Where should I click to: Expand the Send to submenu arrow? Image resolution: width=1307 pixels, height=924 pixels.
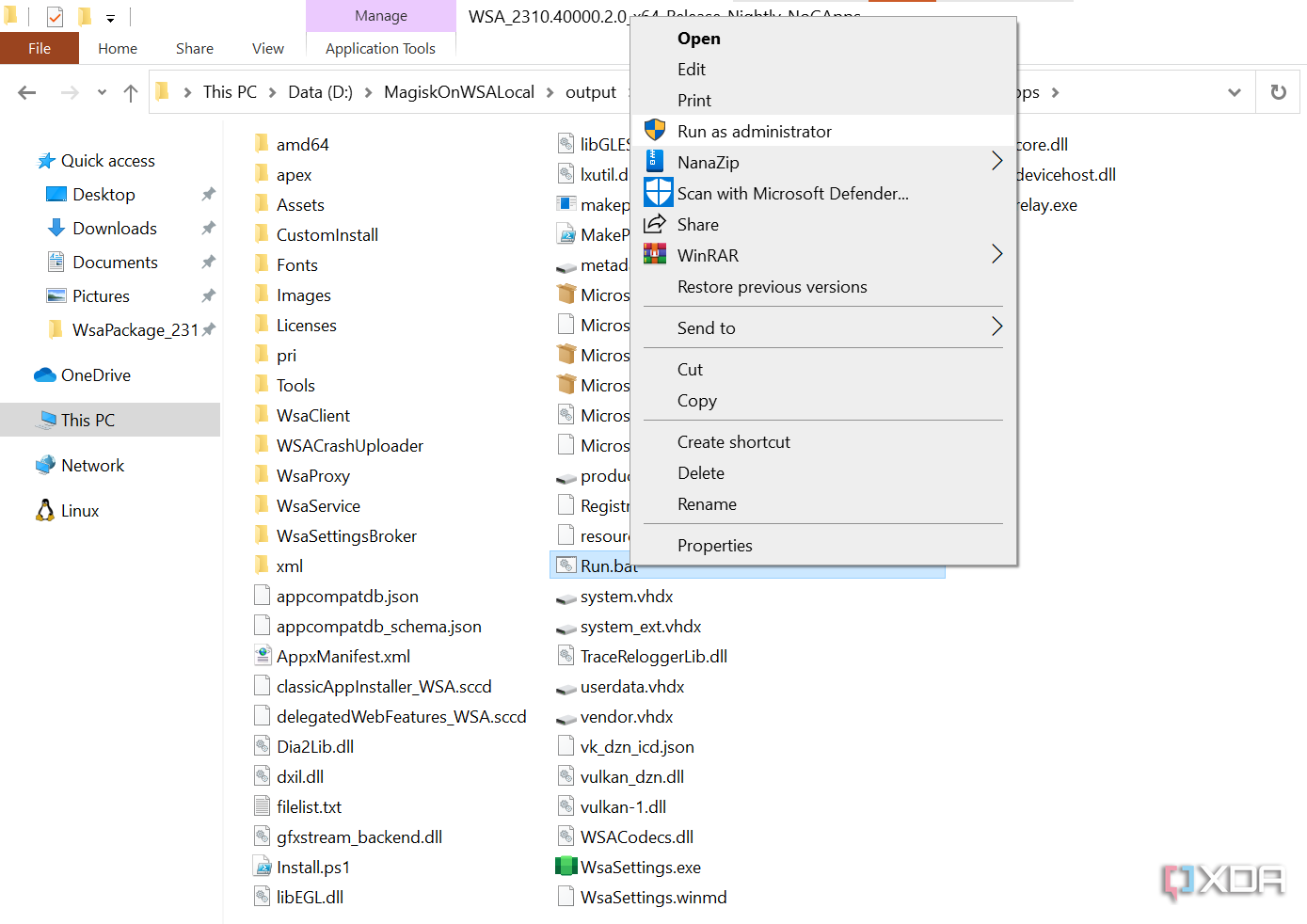point(997,327)
